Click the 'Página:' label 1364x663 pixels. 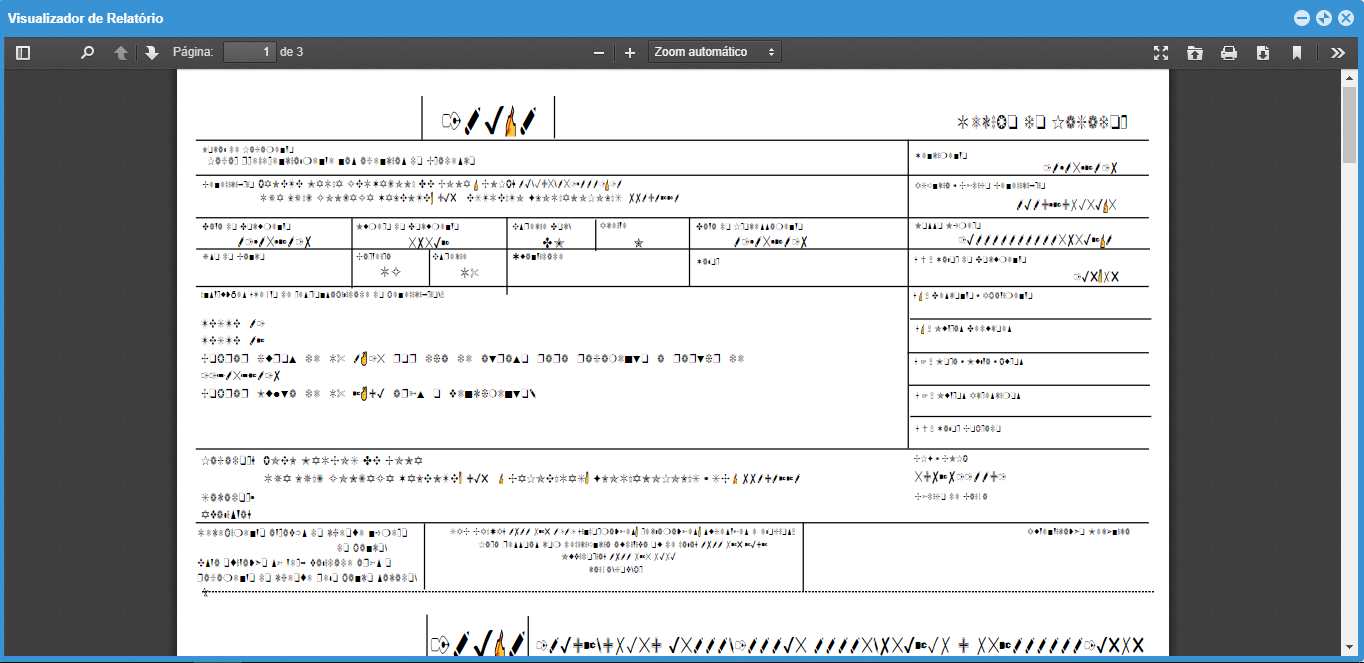point(193,52)
